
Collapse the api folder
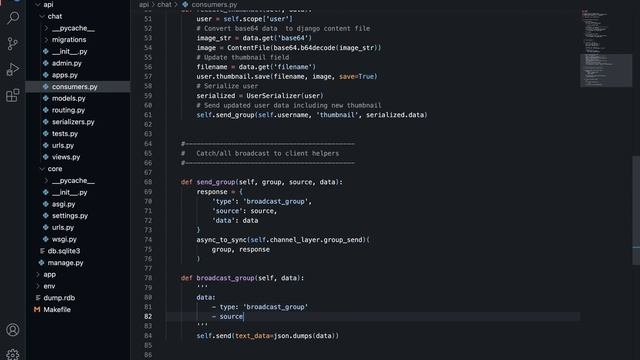click(38, 4)
